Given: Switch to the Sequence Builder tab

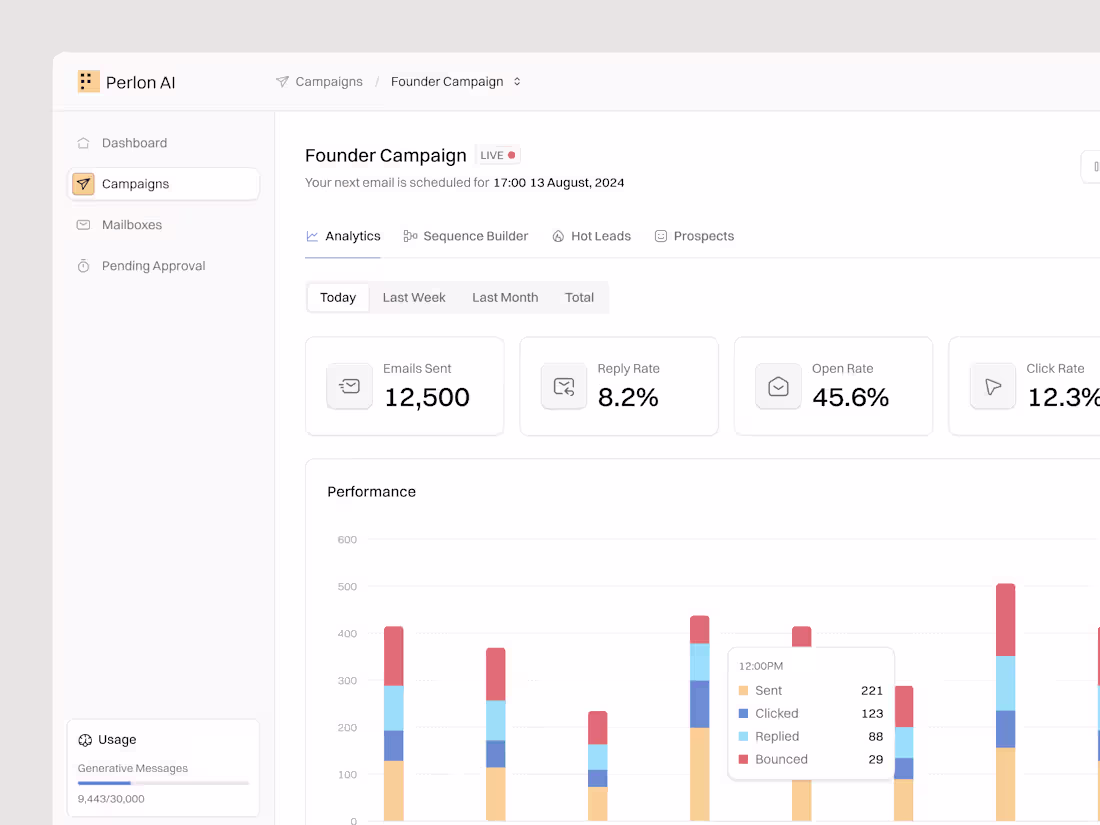Looking at the screenshot, I should (466, 236).
